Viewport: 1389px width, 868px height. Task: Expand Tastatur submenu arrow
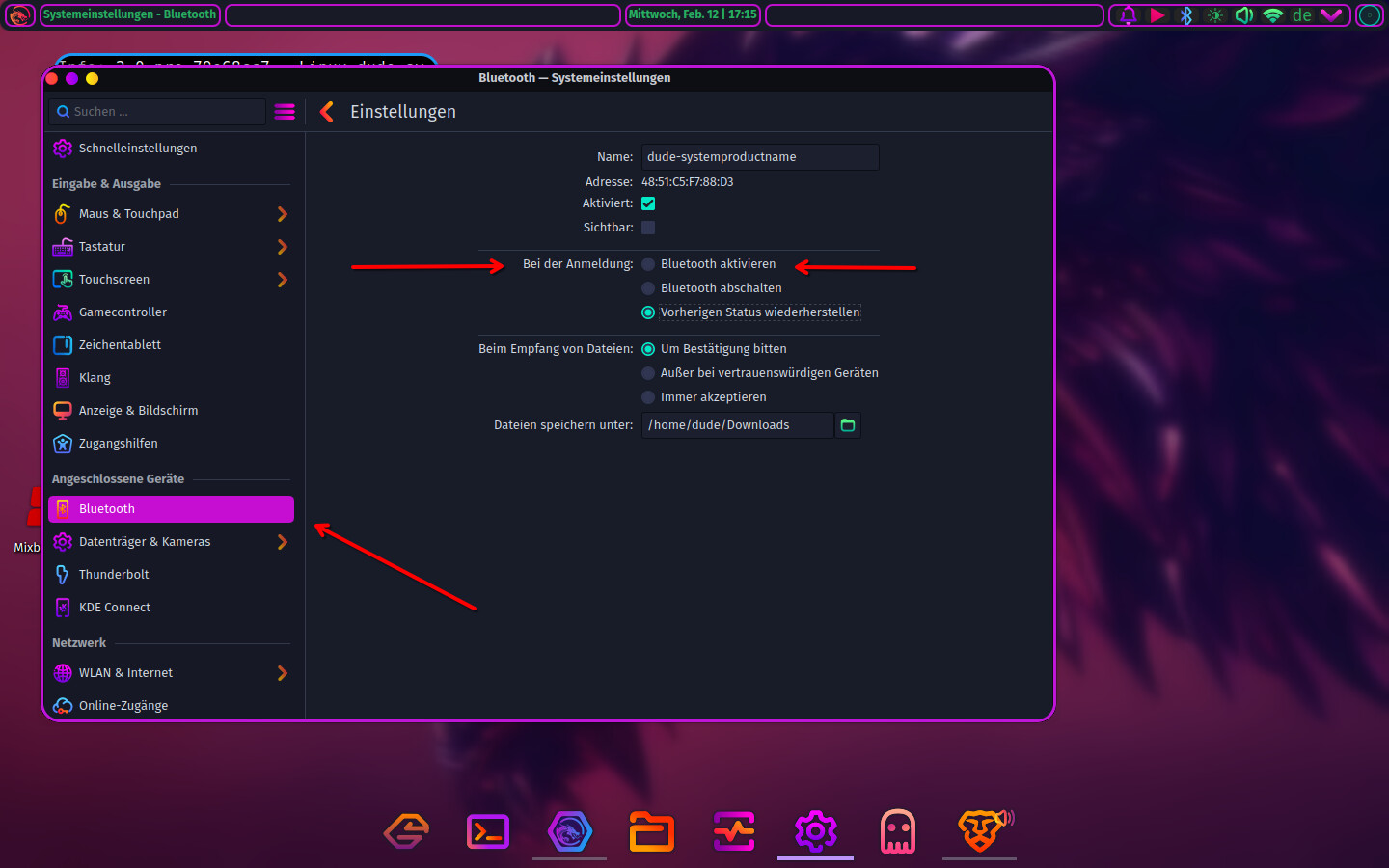coord(283,247)
